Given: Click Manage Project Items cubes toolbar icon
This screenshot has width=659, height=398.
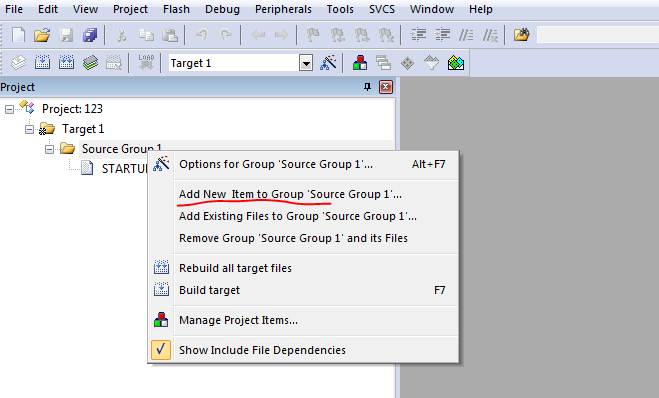Looking at the screenshot, I should pos(360,63).
